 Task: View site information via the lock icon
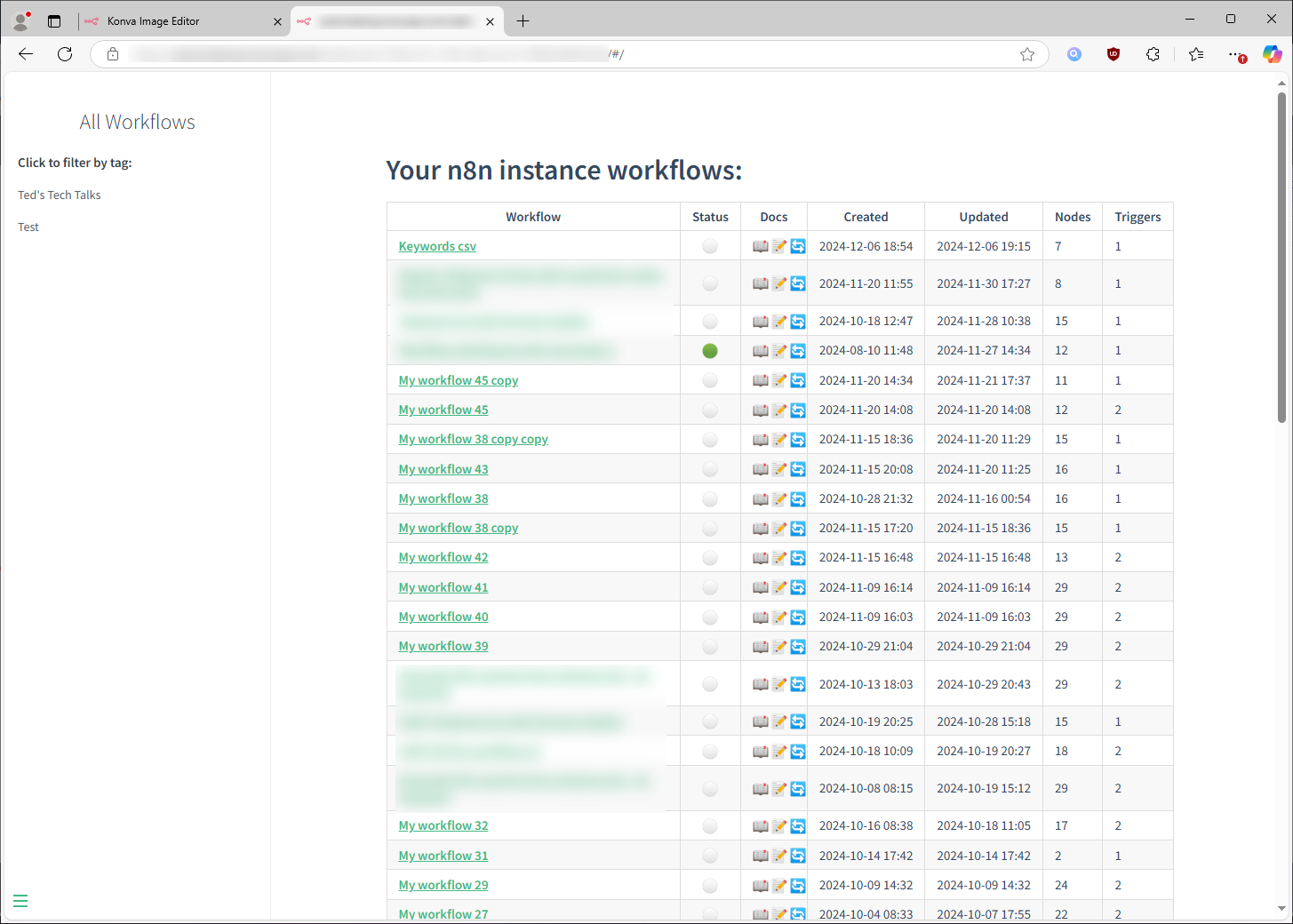point(113,54)
